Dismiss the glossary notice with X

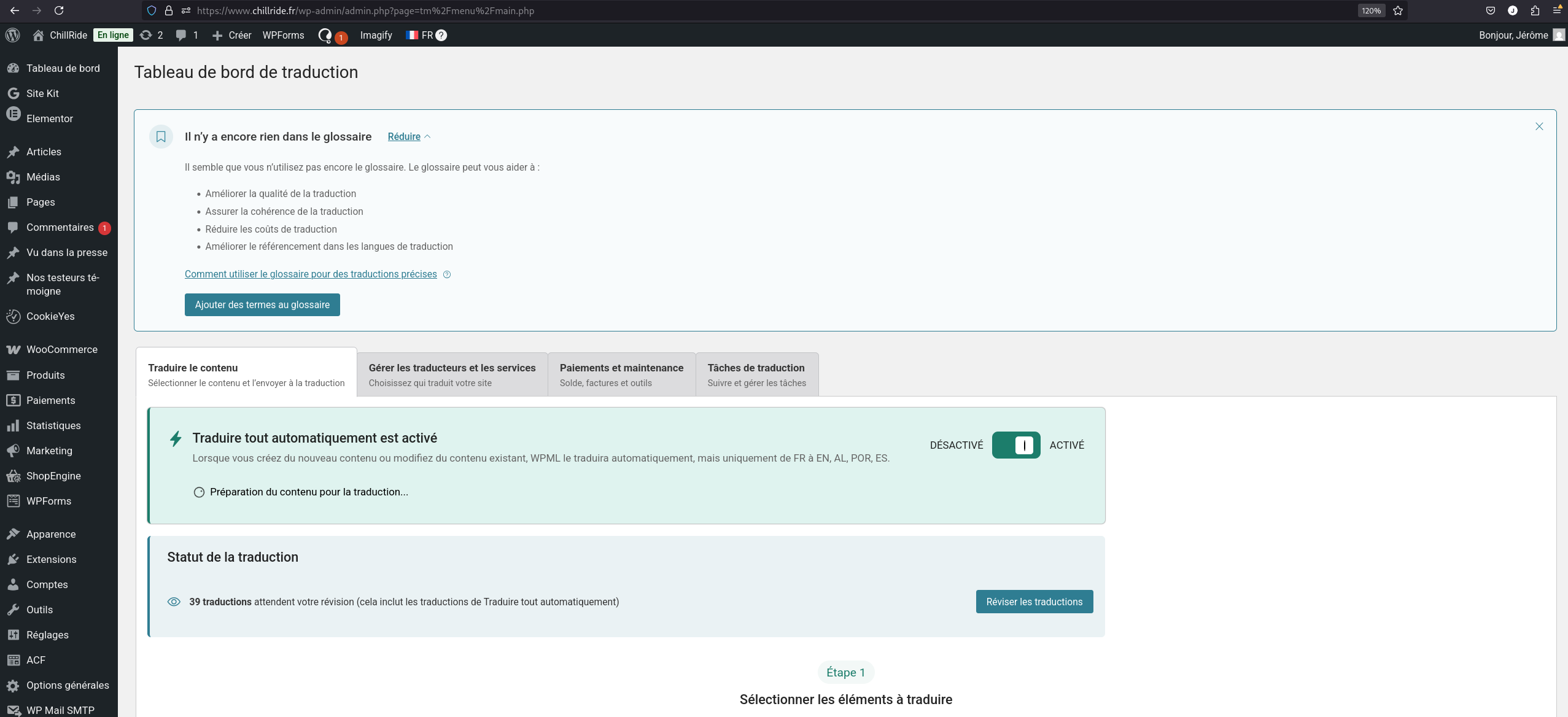click(1539, 126)
